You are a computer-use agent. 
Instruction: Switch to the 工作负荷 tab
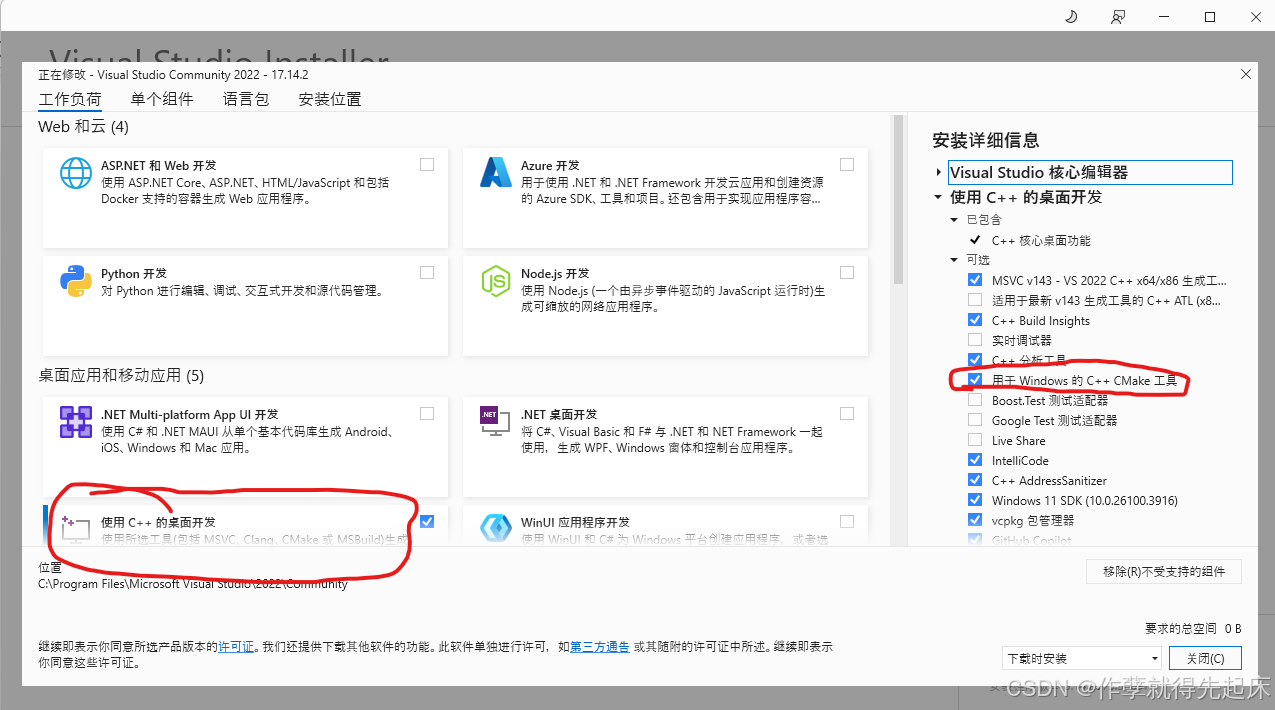click(x=70, y=99)
